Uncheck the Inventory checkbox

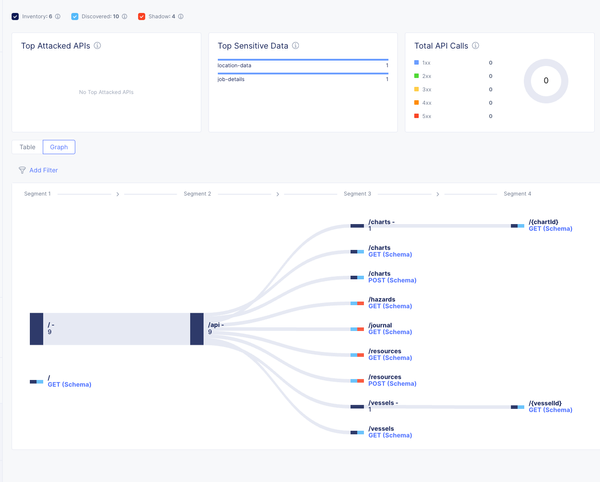(15, 17)
